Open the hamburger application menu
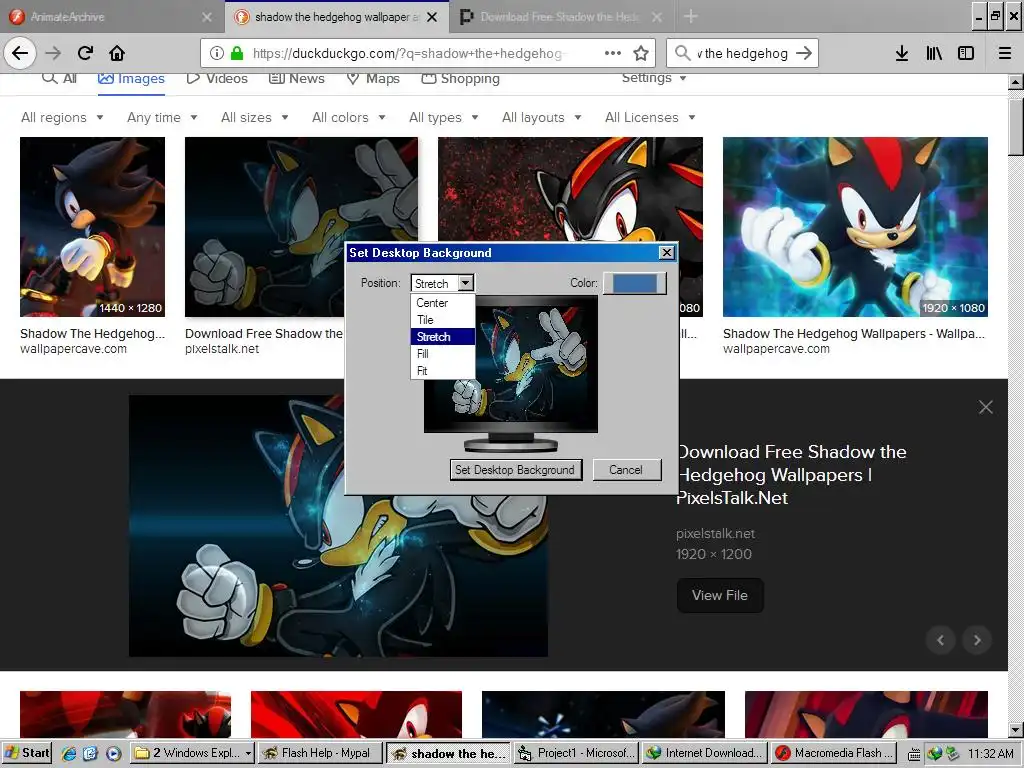Image resolution: width=1024 pixels, height=768 pixels. 1005,53
